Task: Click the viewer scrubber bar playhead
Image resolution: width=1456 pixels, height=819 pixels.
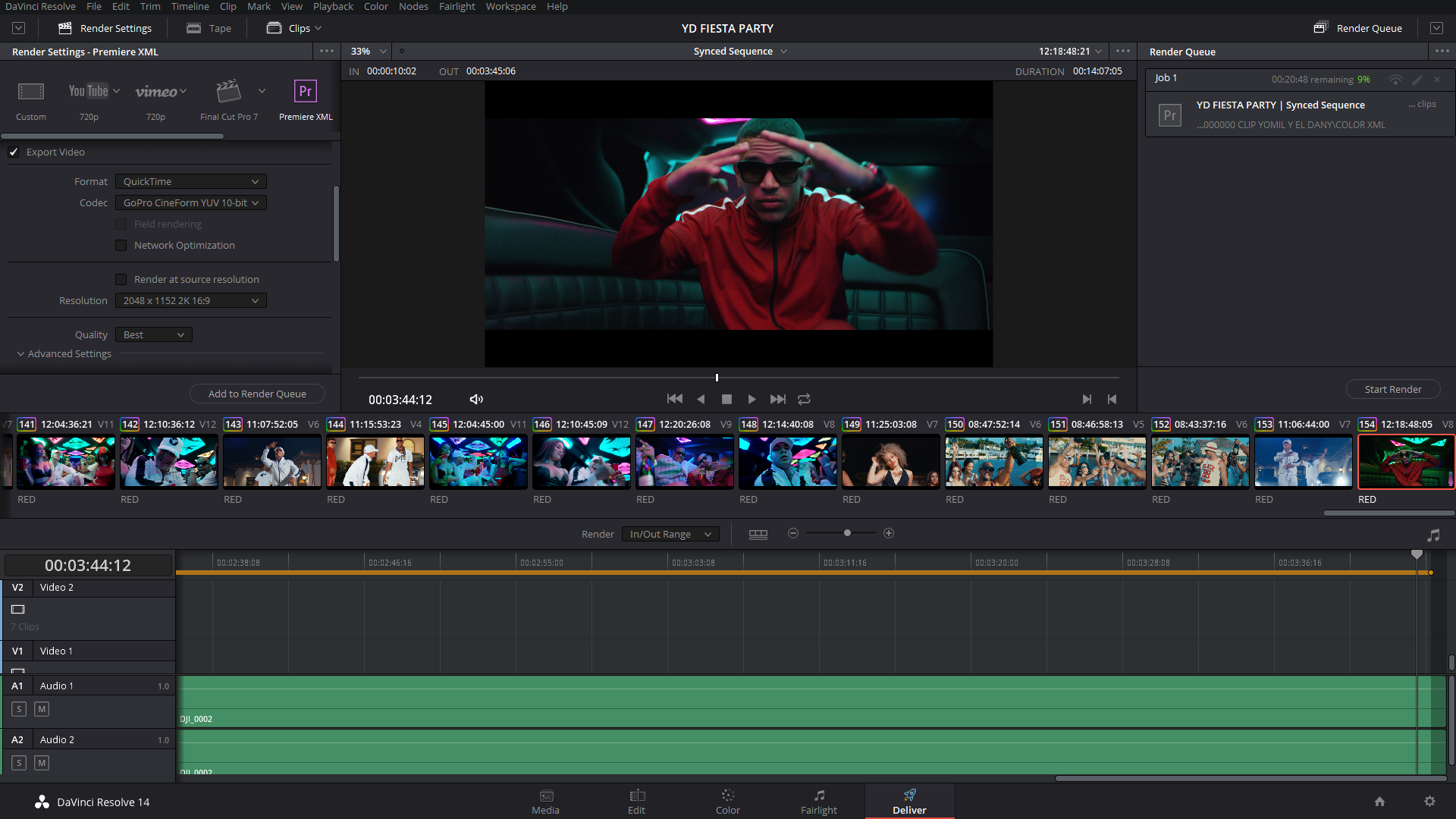Action: pyautogui.click(x=717, y=378)
